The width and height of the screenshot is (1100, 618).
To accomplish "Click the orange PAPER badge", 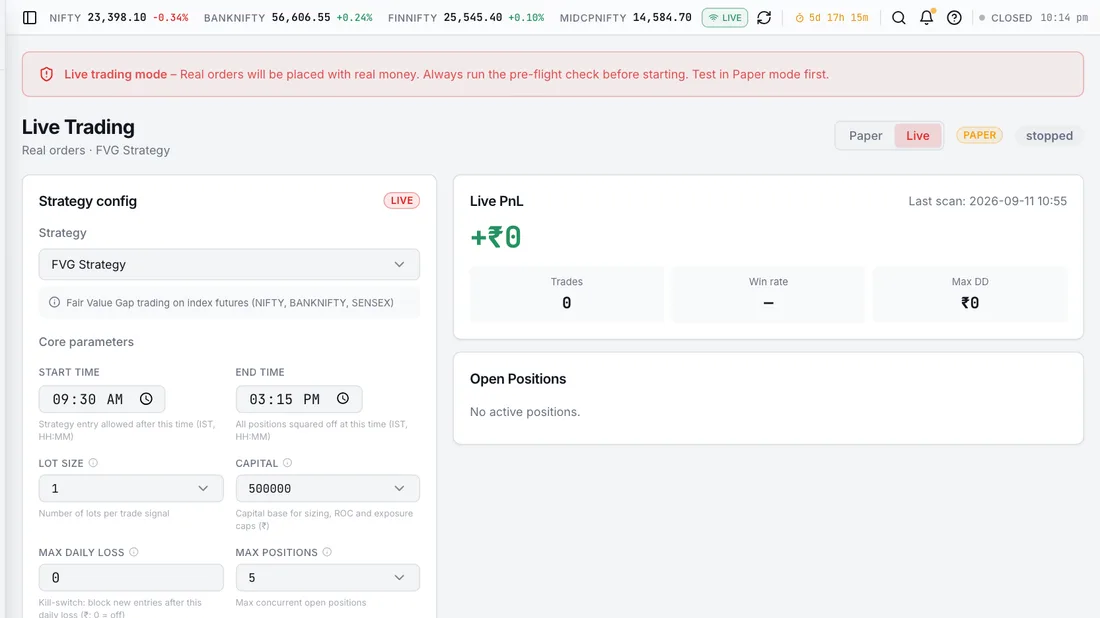I will click(x=979, y=135).
